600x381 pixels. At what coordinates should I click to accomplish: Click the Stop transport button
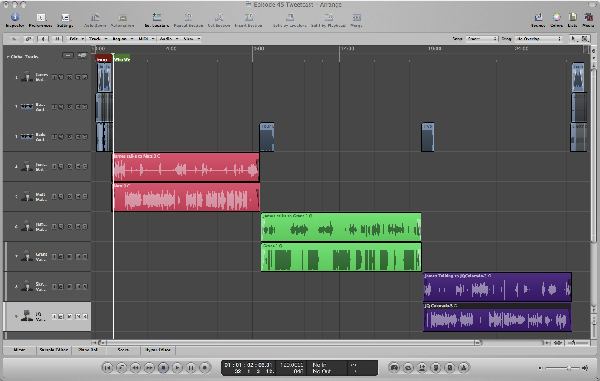point(163,368)
